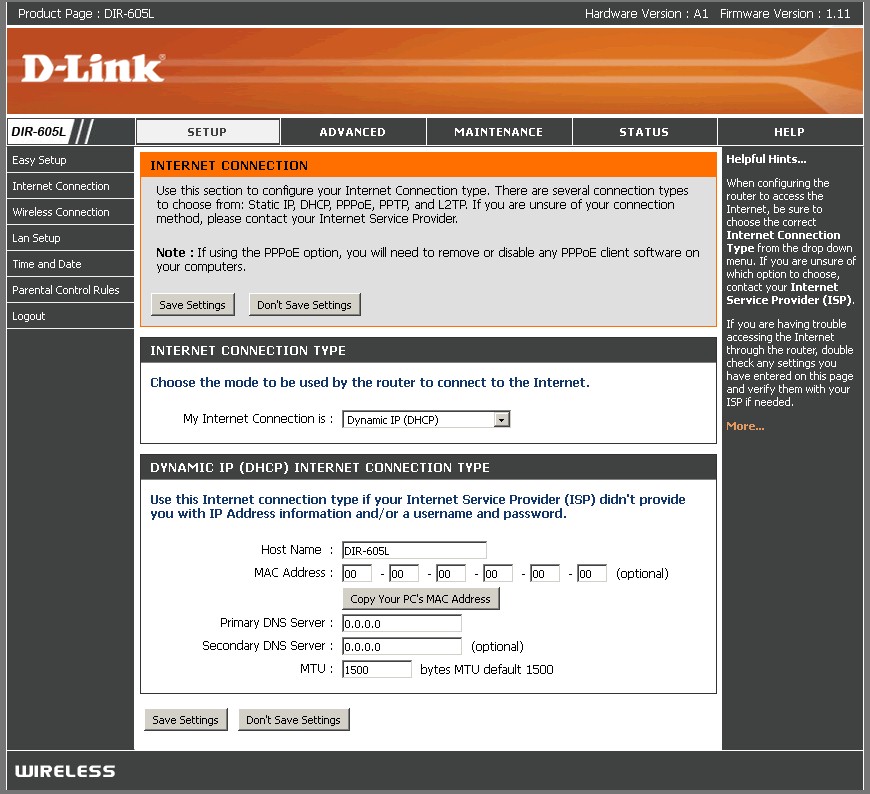Click the WIRELESS footer logo
This screenshot has width=870, height=794.
coord(65,771)
